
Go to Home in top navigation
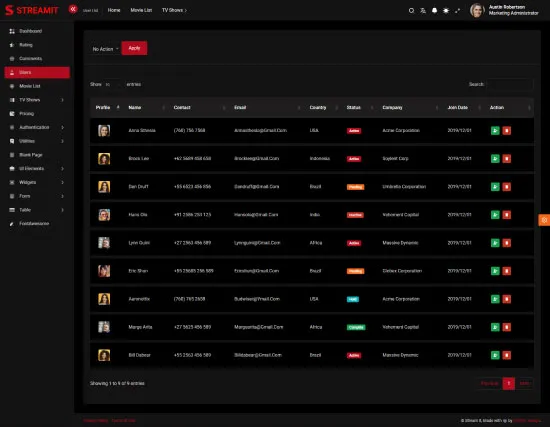tap(114, 10)
